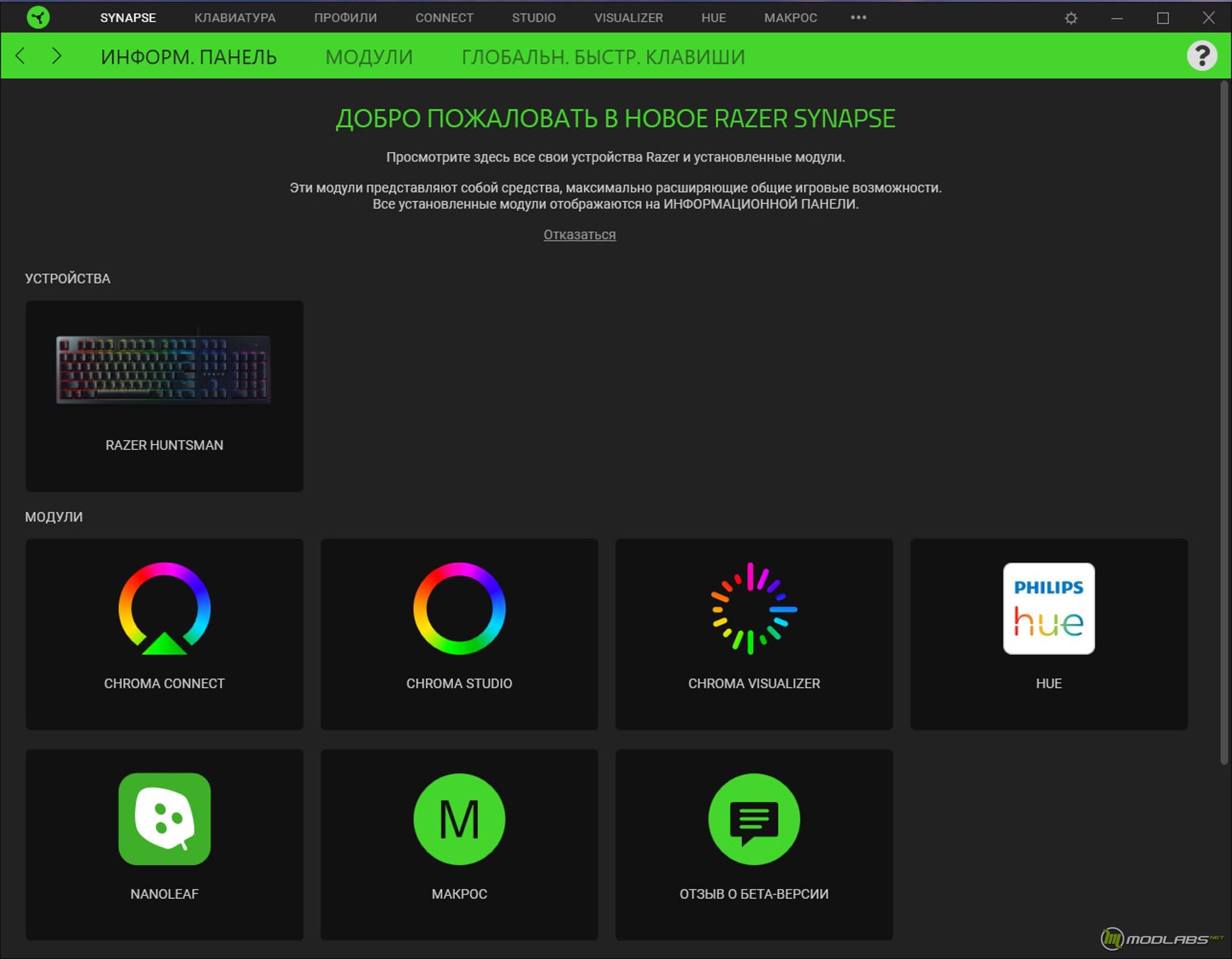Click the Razer logo icon
Screen dimensions: 1232x959
[x=38, y=17]
